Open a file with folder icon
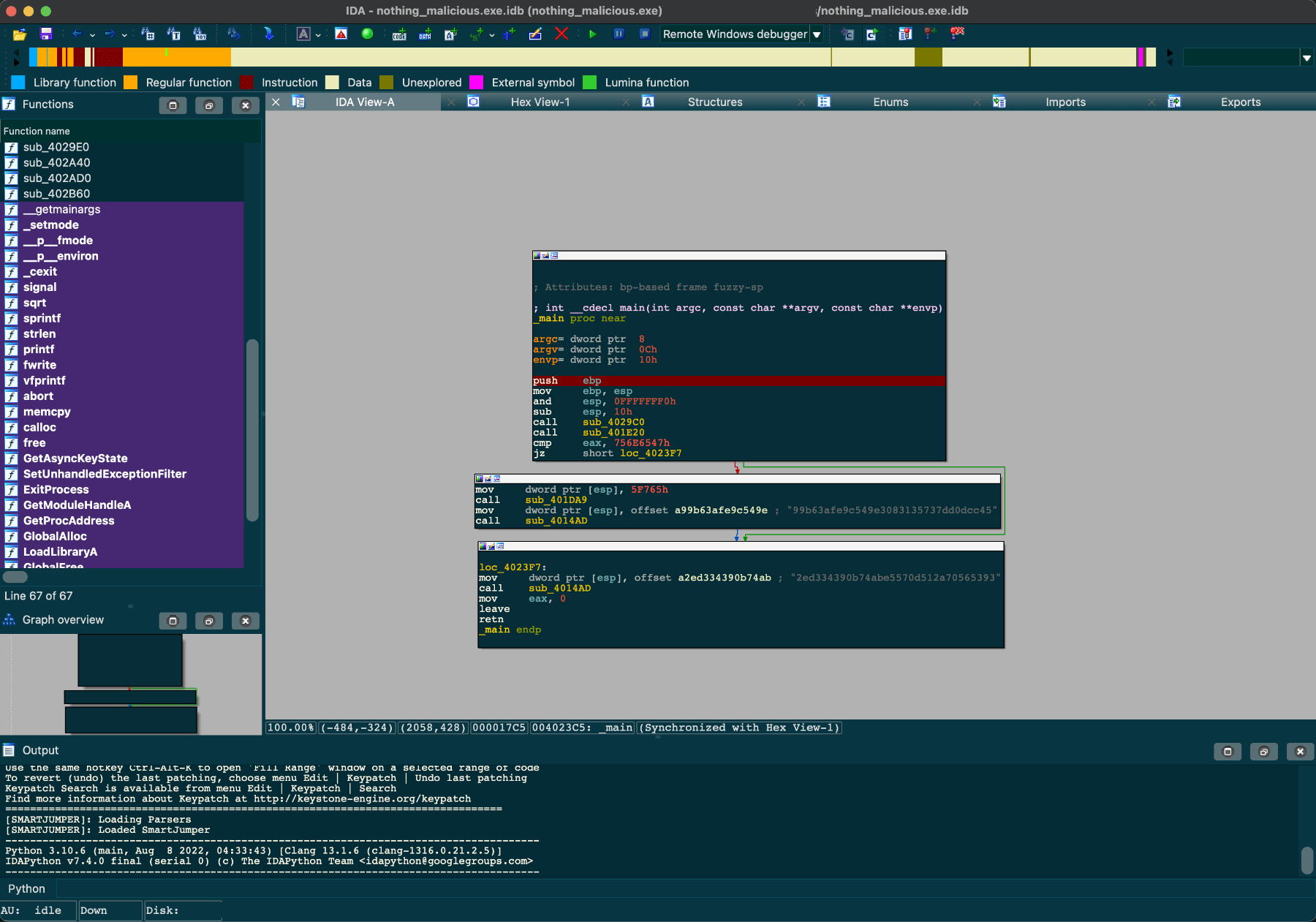 (x=20, y=34)
